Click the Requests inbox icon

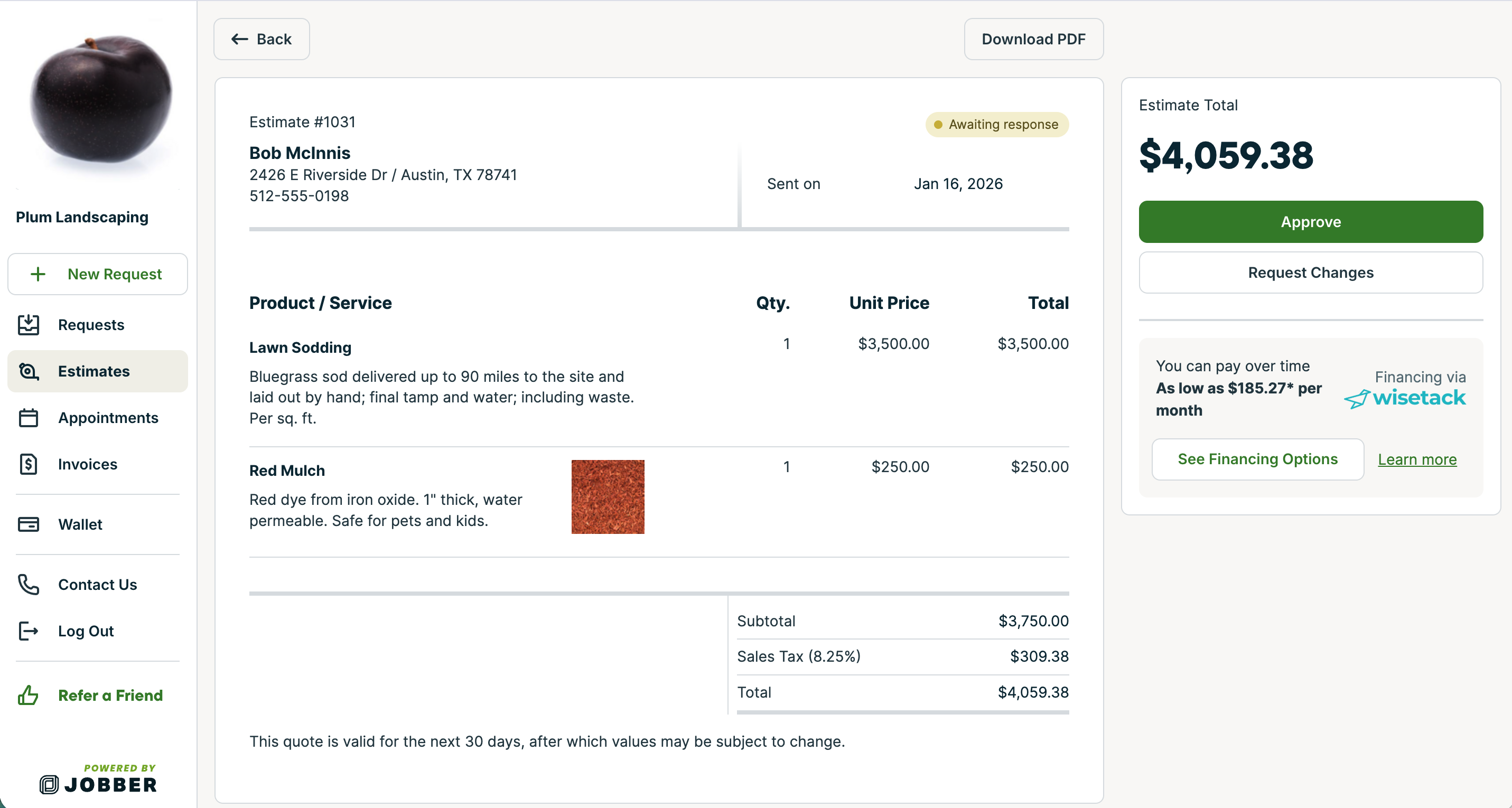point(28,324)
